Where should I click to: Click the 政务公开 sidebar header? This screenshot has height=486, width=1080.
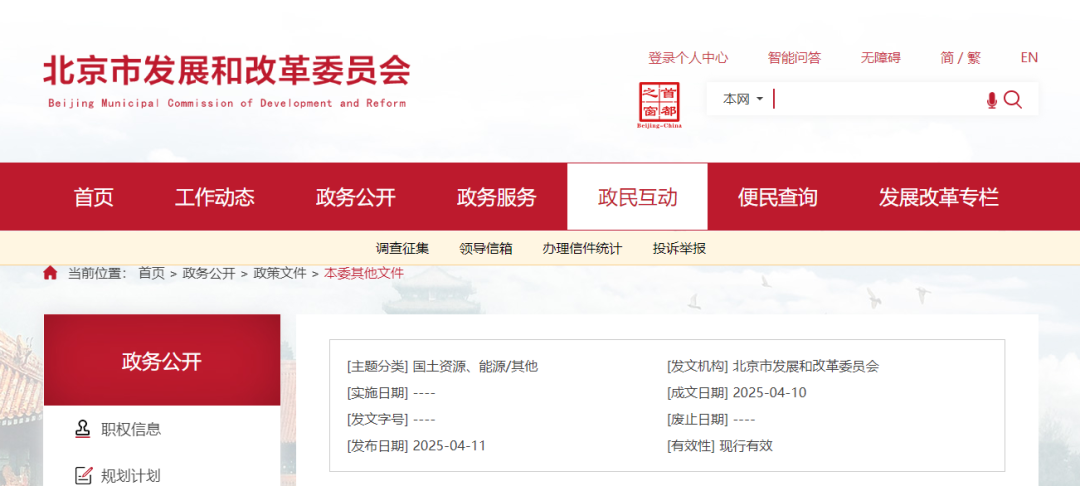coord(162,361)
